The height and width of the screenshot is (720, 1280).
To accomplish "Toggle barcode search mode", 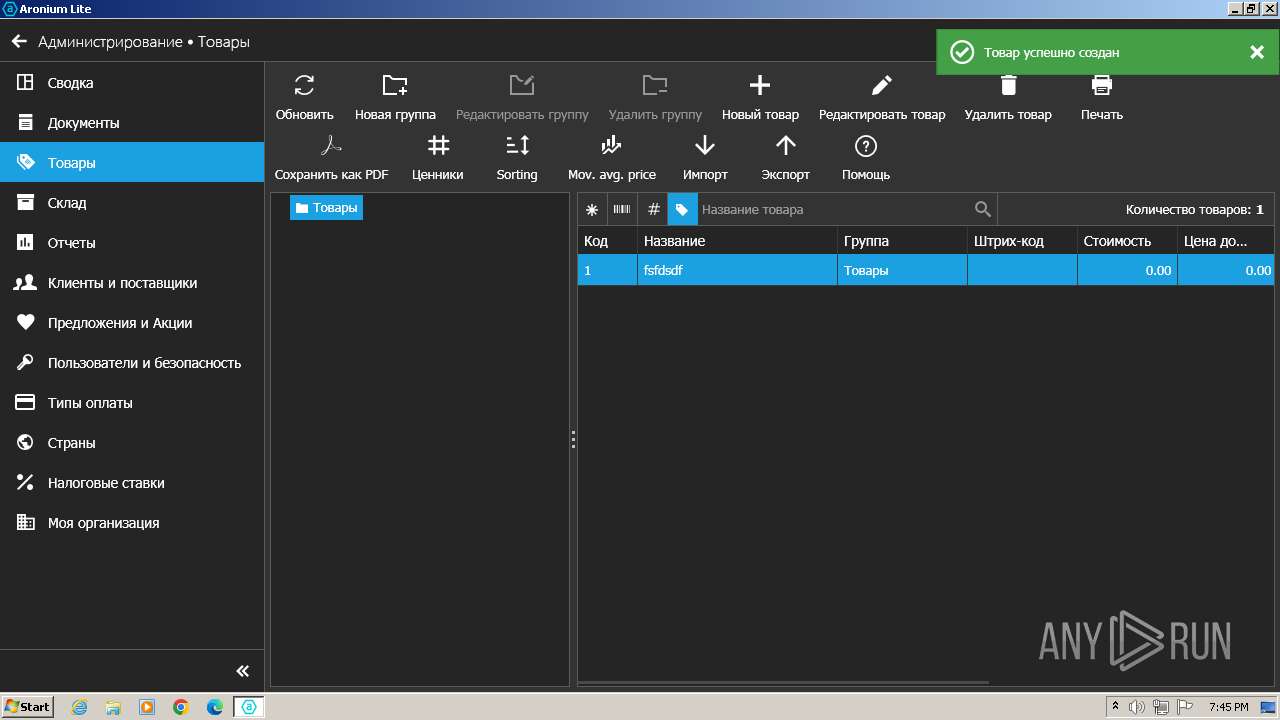I will (x=622, y=210).
